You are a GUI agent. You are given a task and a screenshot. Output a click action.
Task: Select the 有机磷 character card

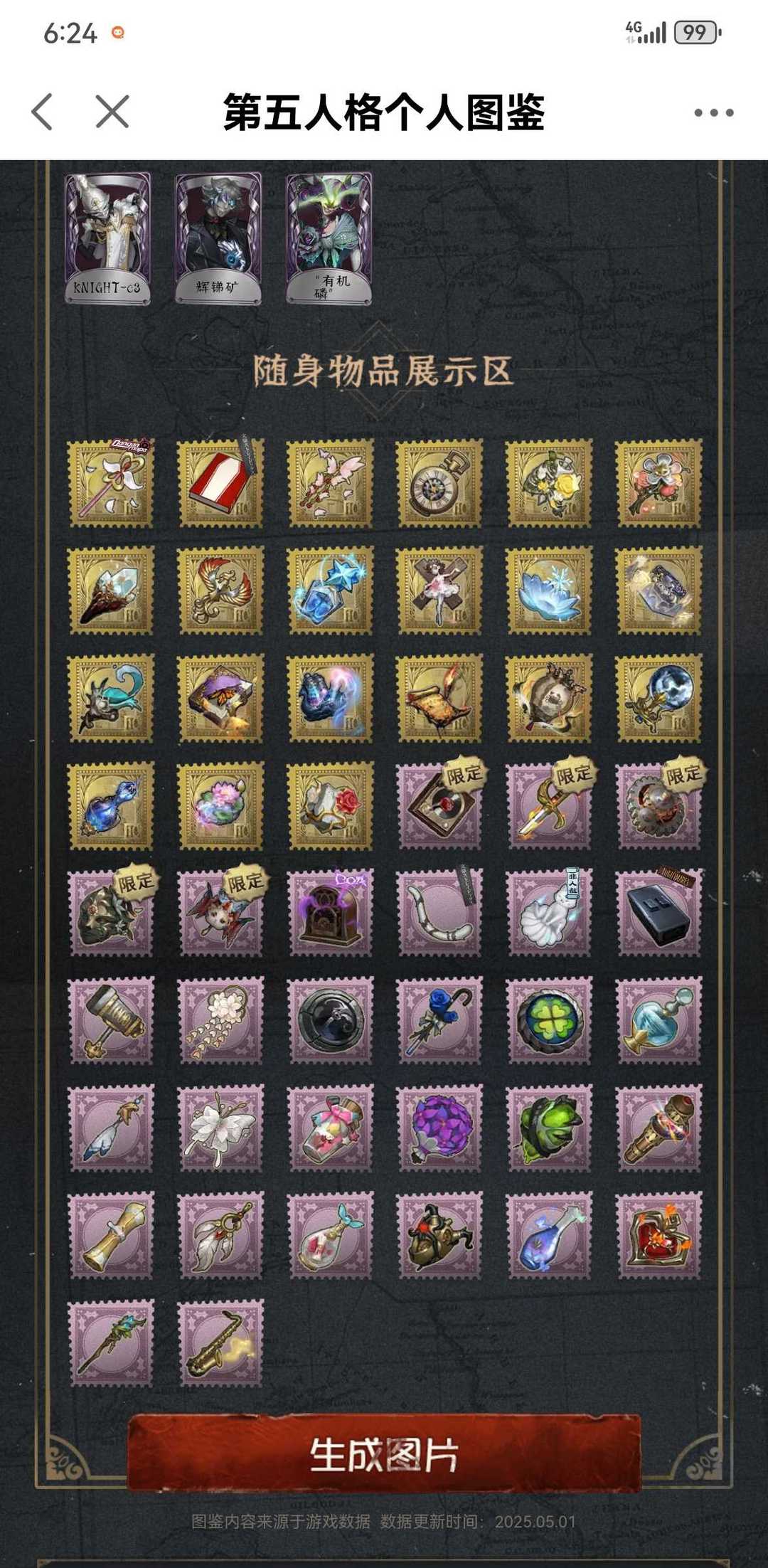[329, 239]
